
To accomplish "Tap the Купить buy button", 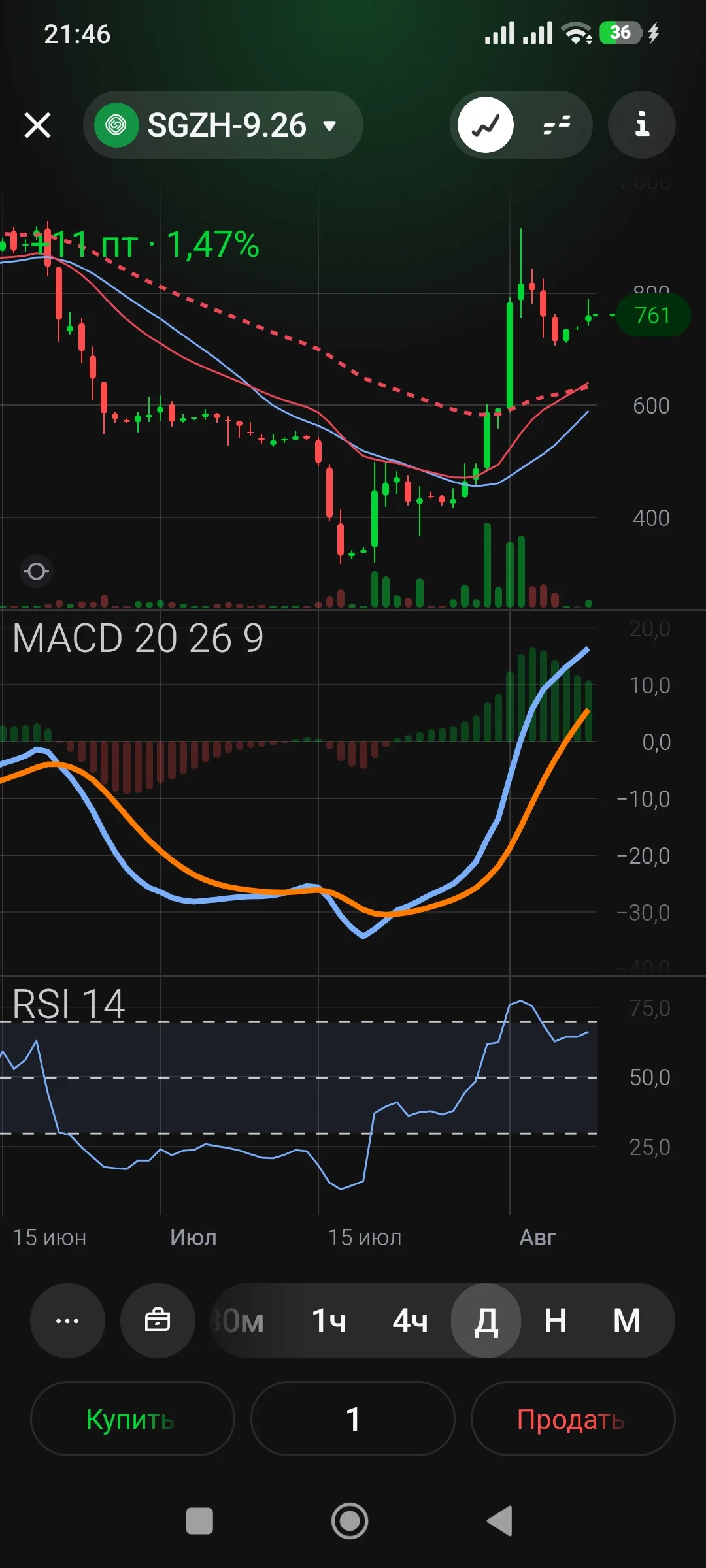I will tap(132, 1418).
